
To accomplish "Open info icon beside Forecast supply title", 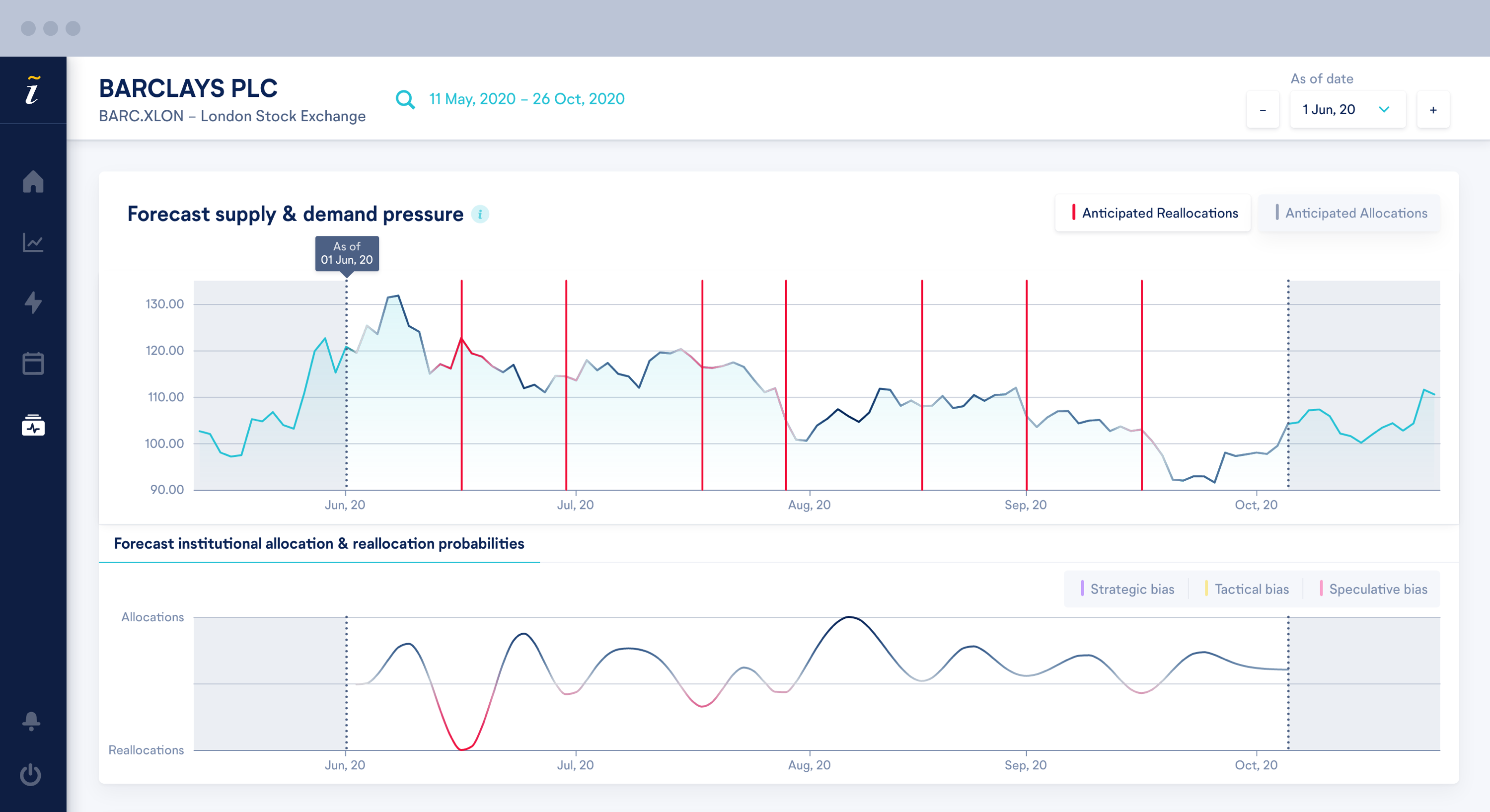I will pyautogui.click(x=480, y=215).
